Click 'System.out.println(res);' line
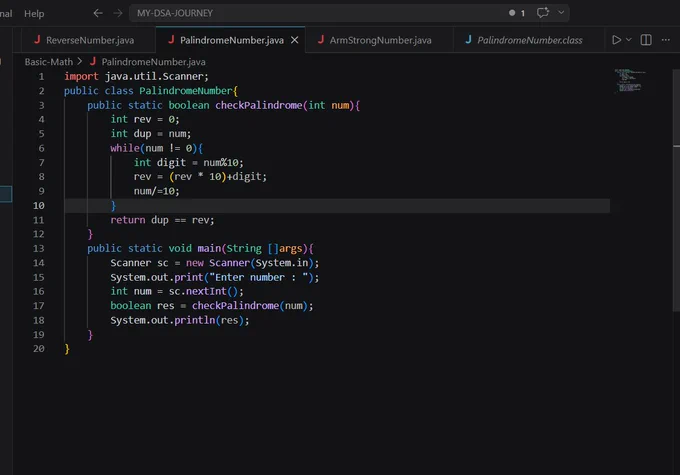The width and height of the screenshot is (680, 475). coord(180,320)
